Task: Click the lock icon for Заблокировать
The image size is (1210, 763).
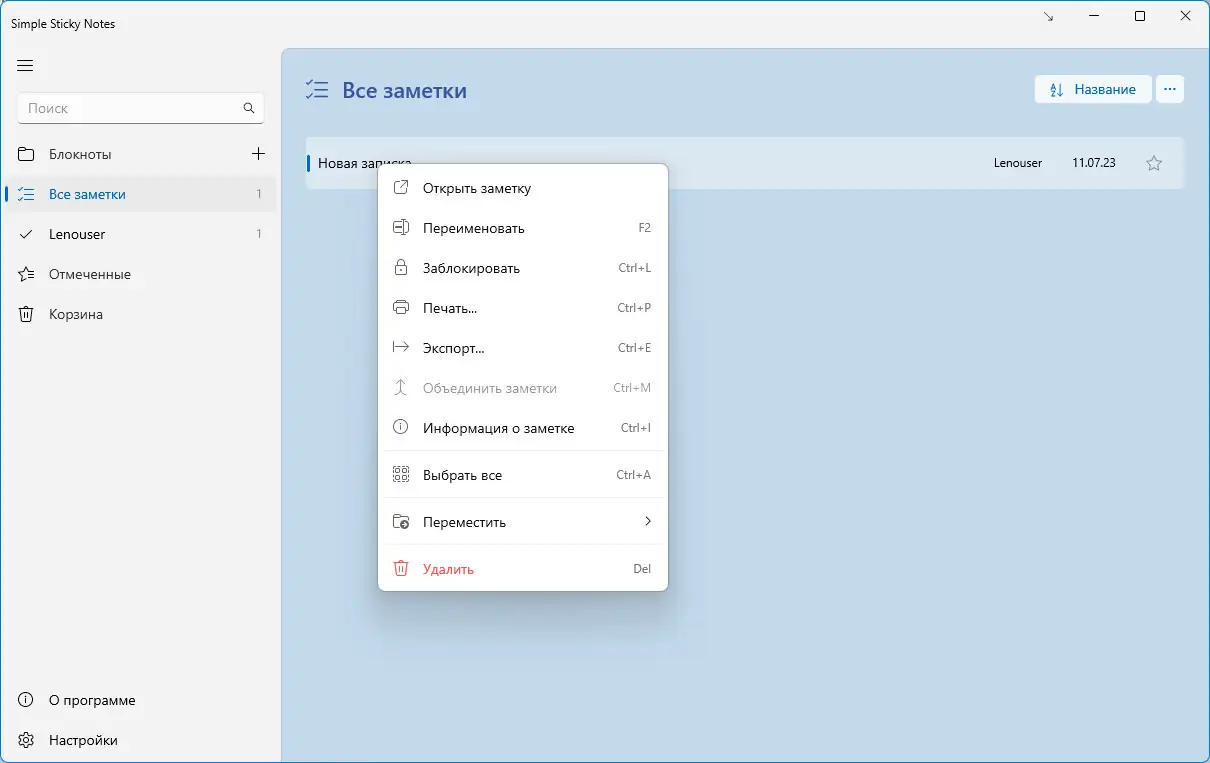Action: 401,268
